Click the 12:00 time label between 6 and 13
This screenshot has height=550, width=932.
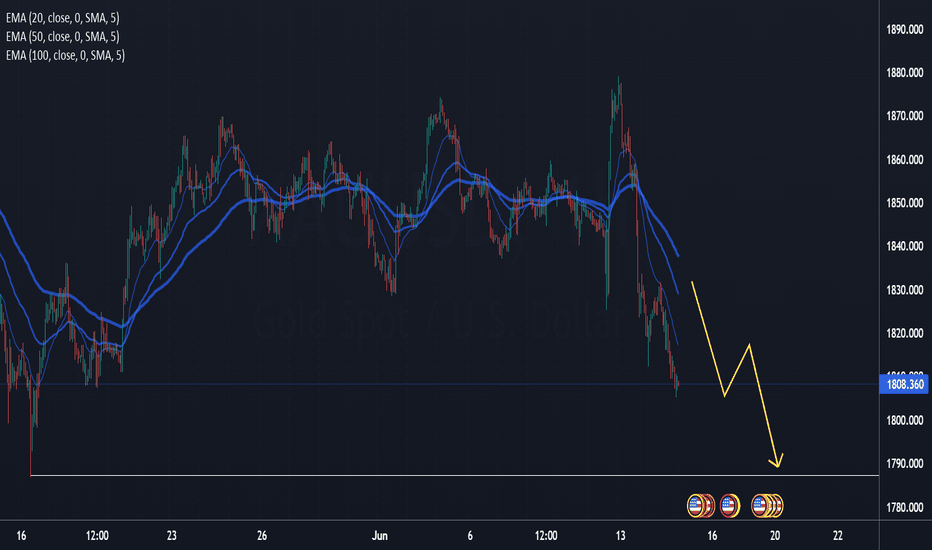pyautogui.click(x=546, y=536)
